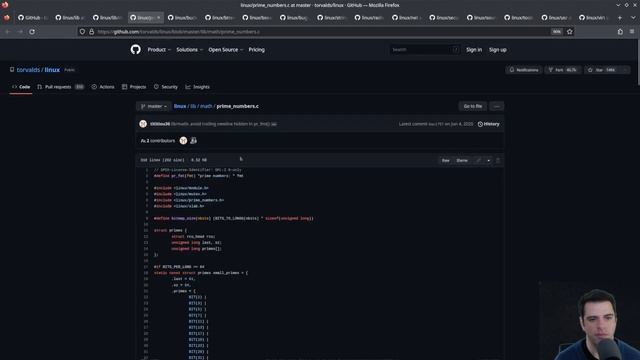Switch to the Projects tab

[134, 87]
